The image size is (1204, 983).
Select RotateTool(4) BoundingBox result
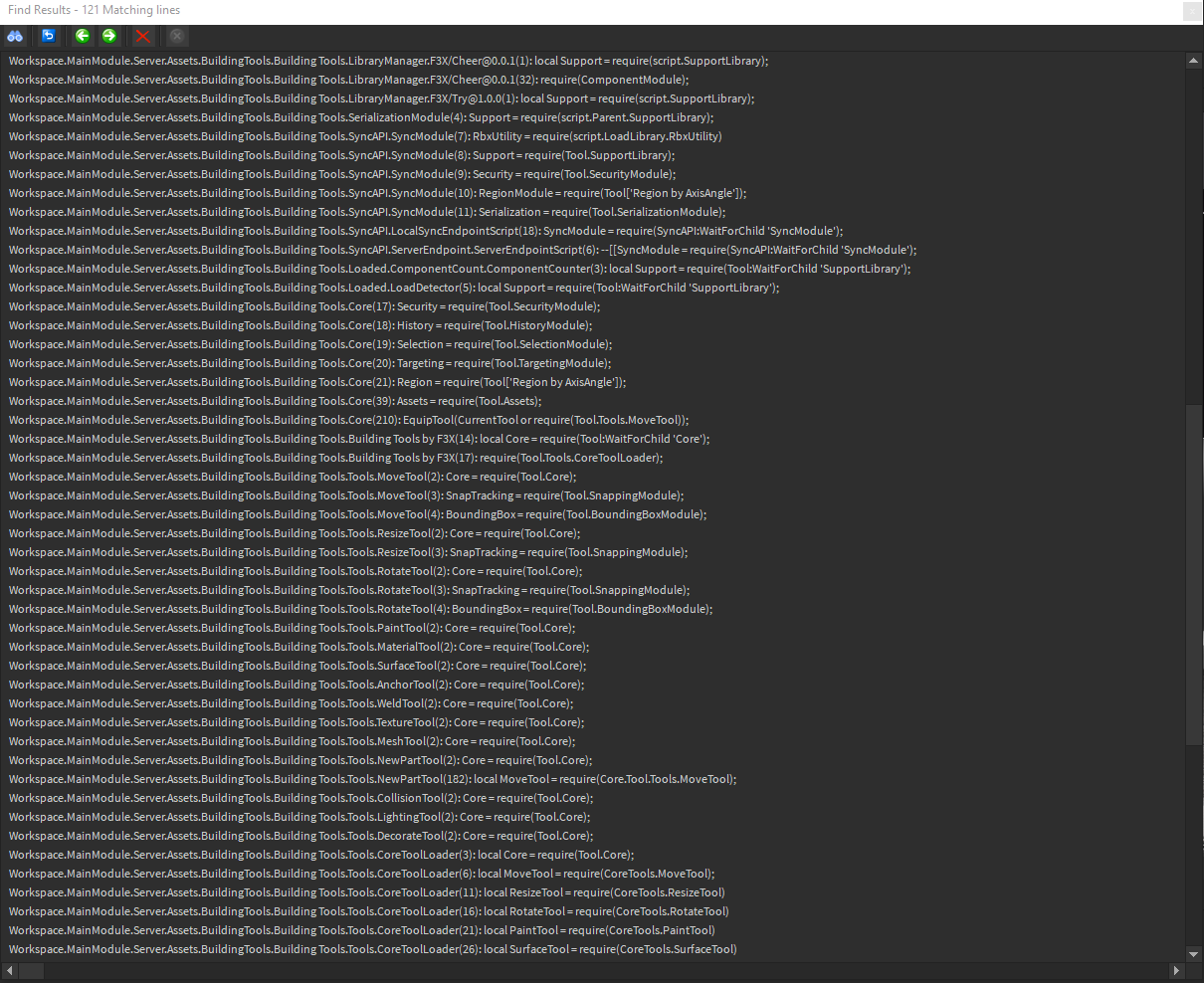(361, 609)
